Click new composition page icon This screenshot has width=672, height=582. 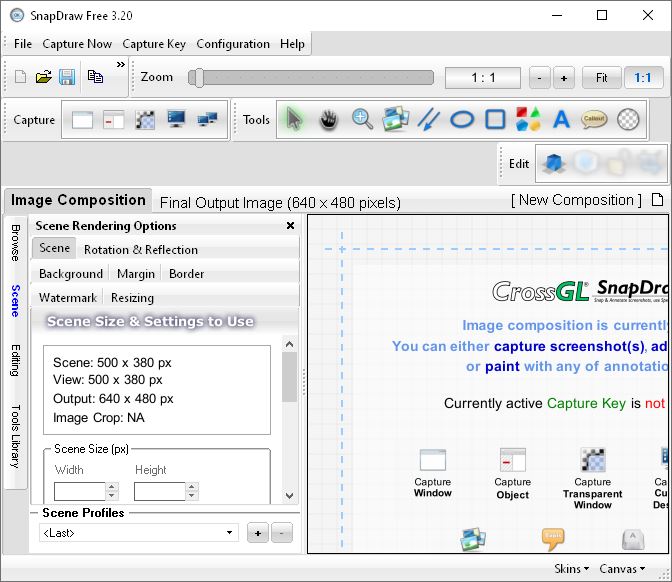[657, 200]
